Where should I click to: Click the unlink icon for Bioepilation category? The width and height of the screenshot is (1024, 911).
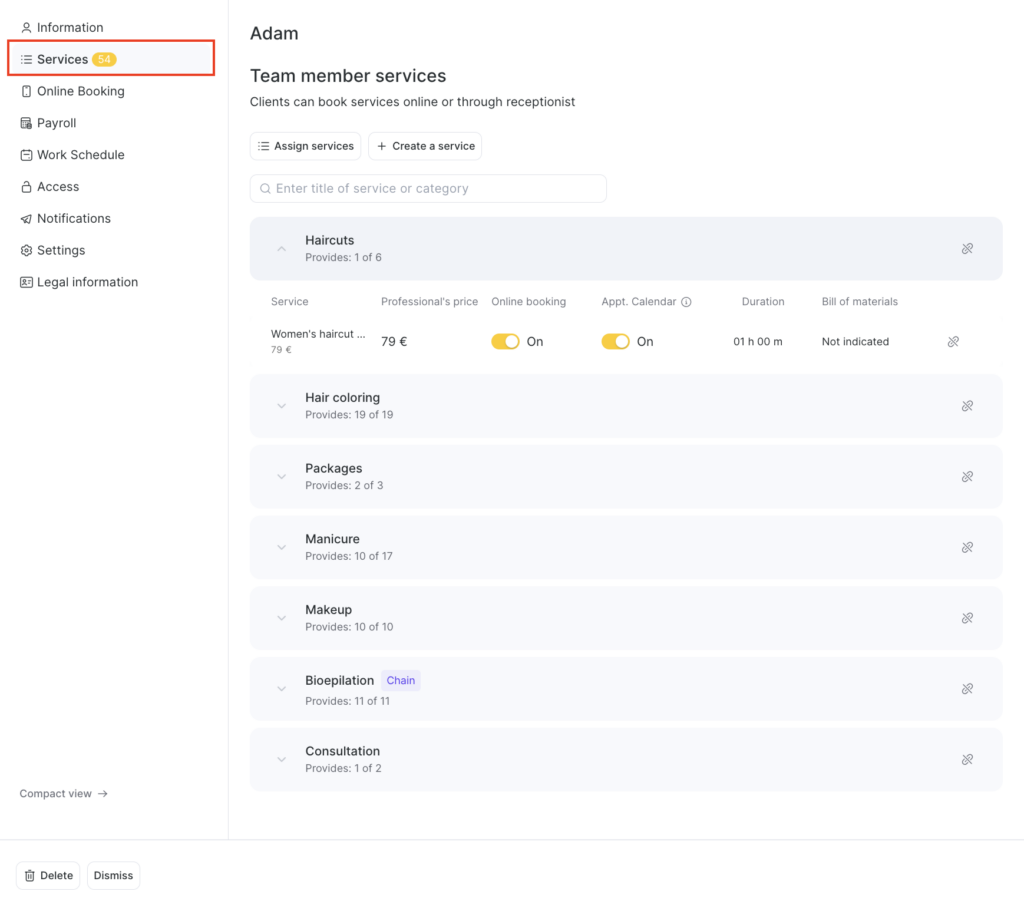click(967, 689)
